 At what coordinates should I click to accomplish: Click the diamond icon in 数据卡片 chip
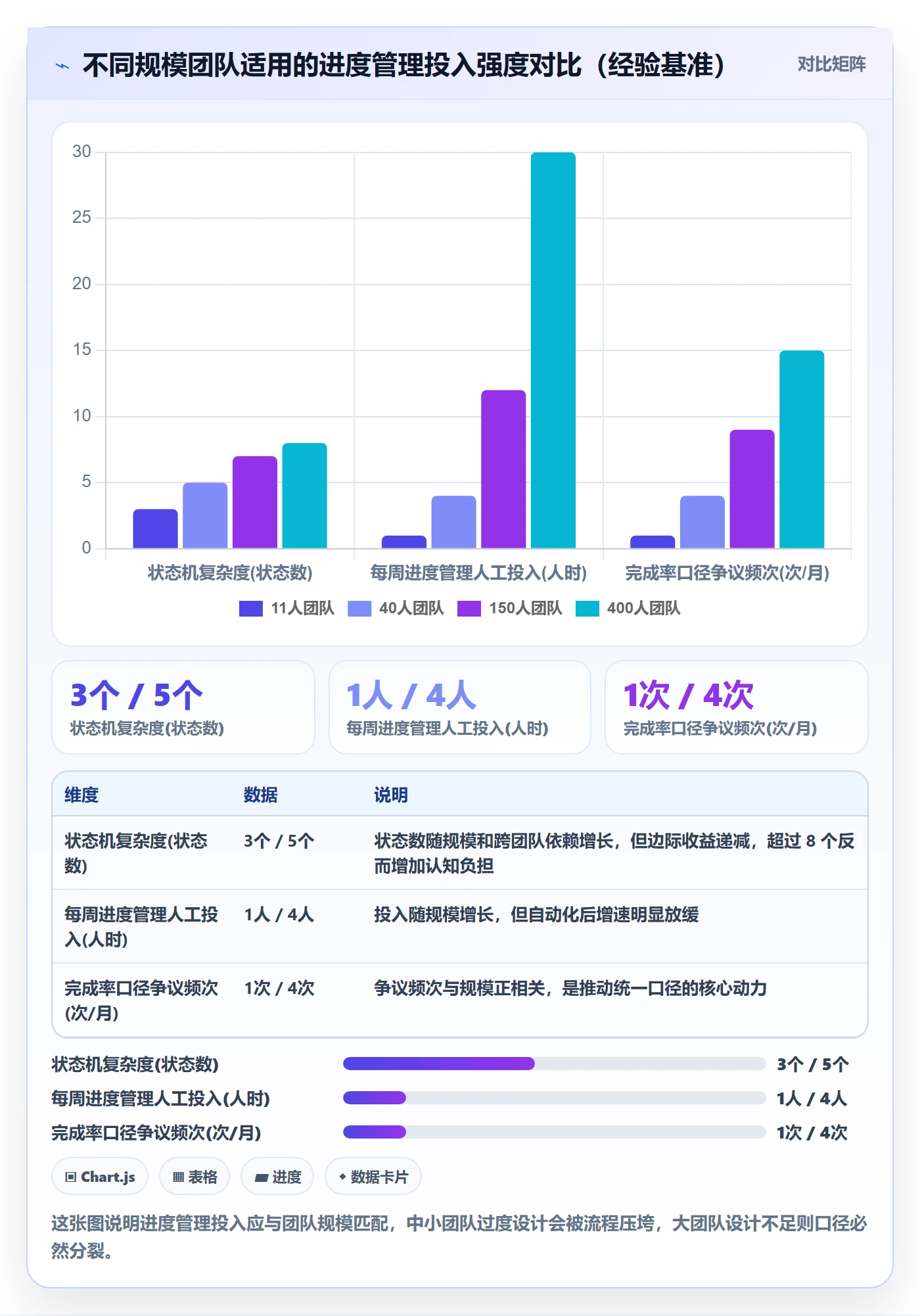coord(342,1177)
